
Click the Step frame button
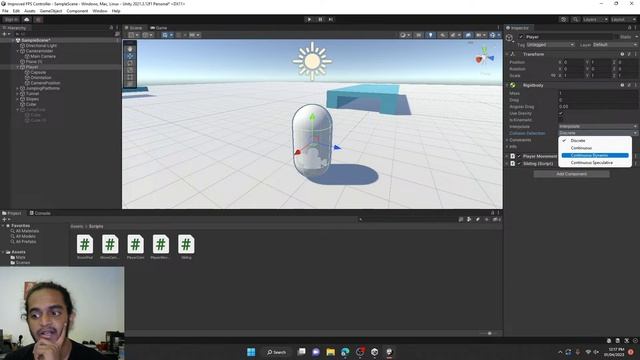(x=331, y=19)
